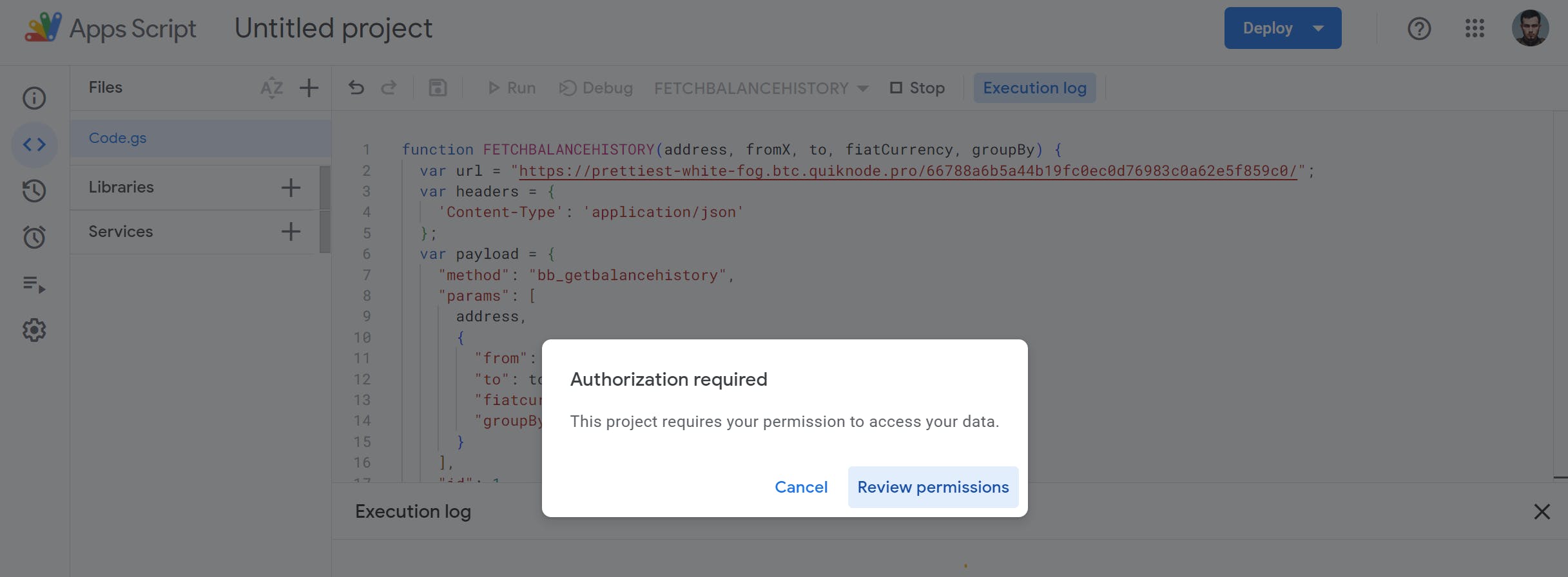Viewport: 1568px width, 577px height.
Task: Sort files alphabetically with AZ icon
Action: tap(272, 88)
